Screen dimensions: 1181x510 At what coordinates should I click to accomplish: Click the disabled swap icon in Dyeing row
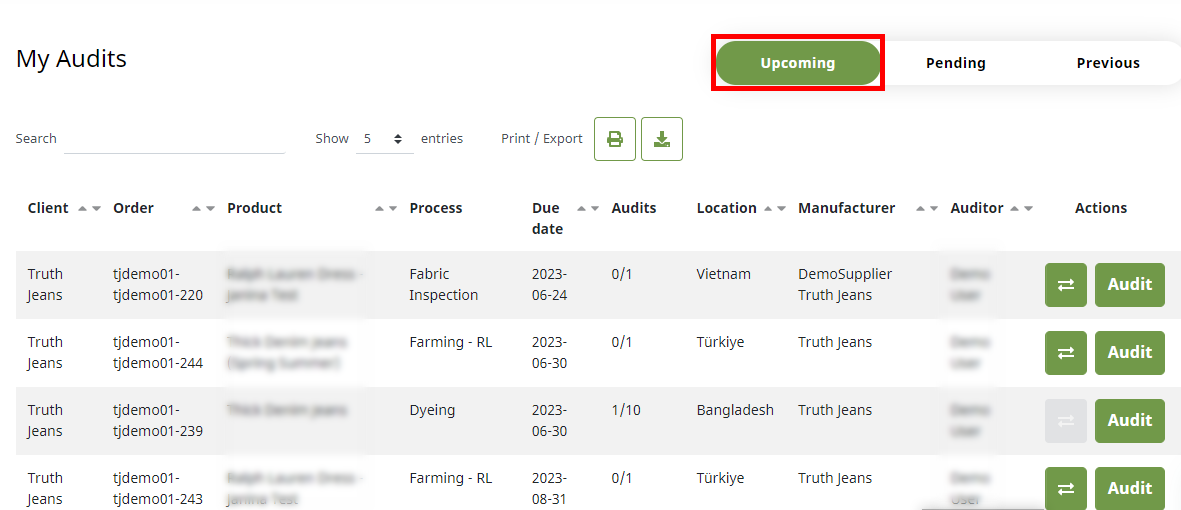pyautogui.click(x=1065, y=421)
